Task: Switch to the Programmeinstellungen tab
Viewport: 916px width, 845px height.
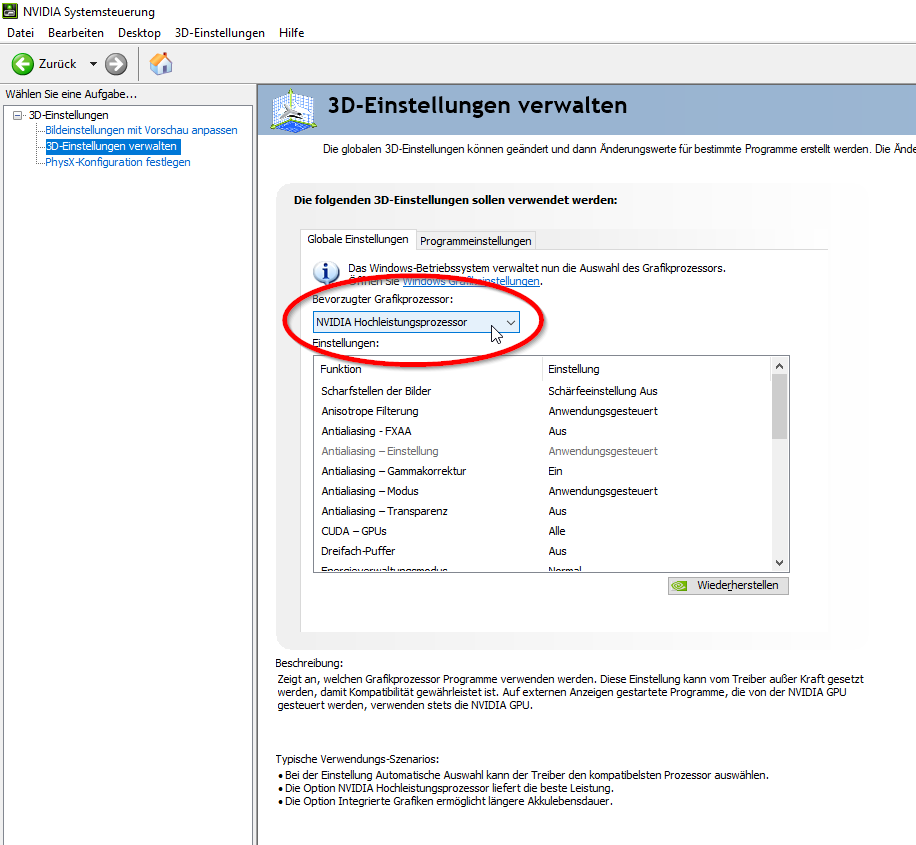Action: coord(476,241)
